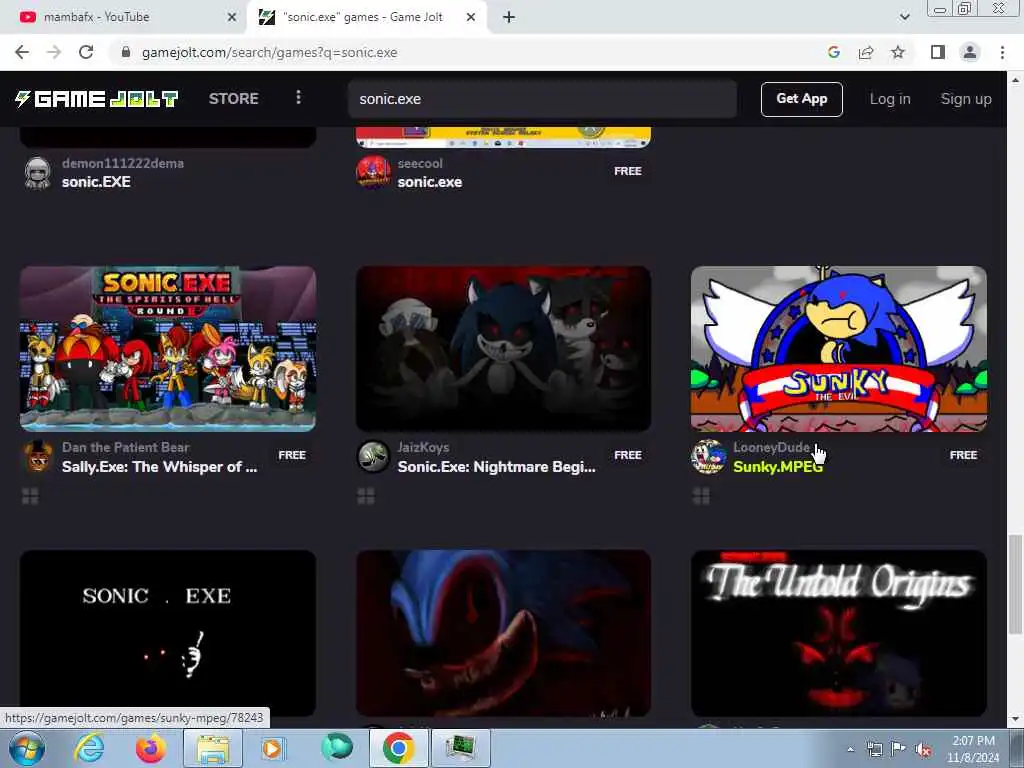This screenshot has height=768, width=1024.
Task: Close the mambafx YouTube tab
Action: [231, 17]
